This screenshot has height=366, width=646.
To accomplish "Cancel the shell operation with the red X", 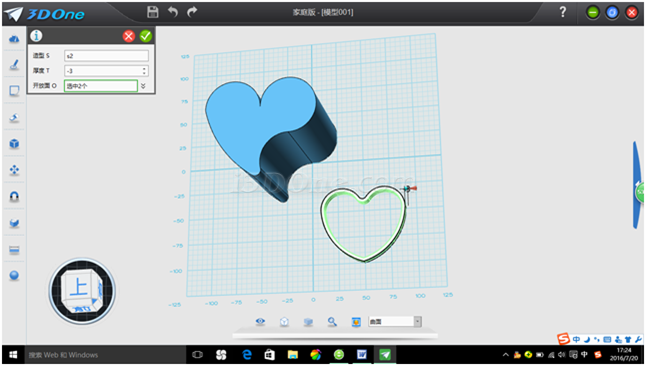I will click(x=129, y=36).
